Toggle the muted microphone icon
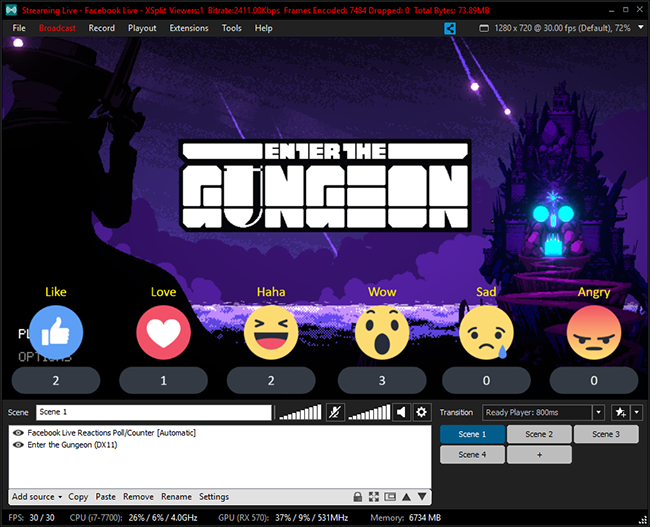Screen dimensions: 650x527 (x=335, y=412)
